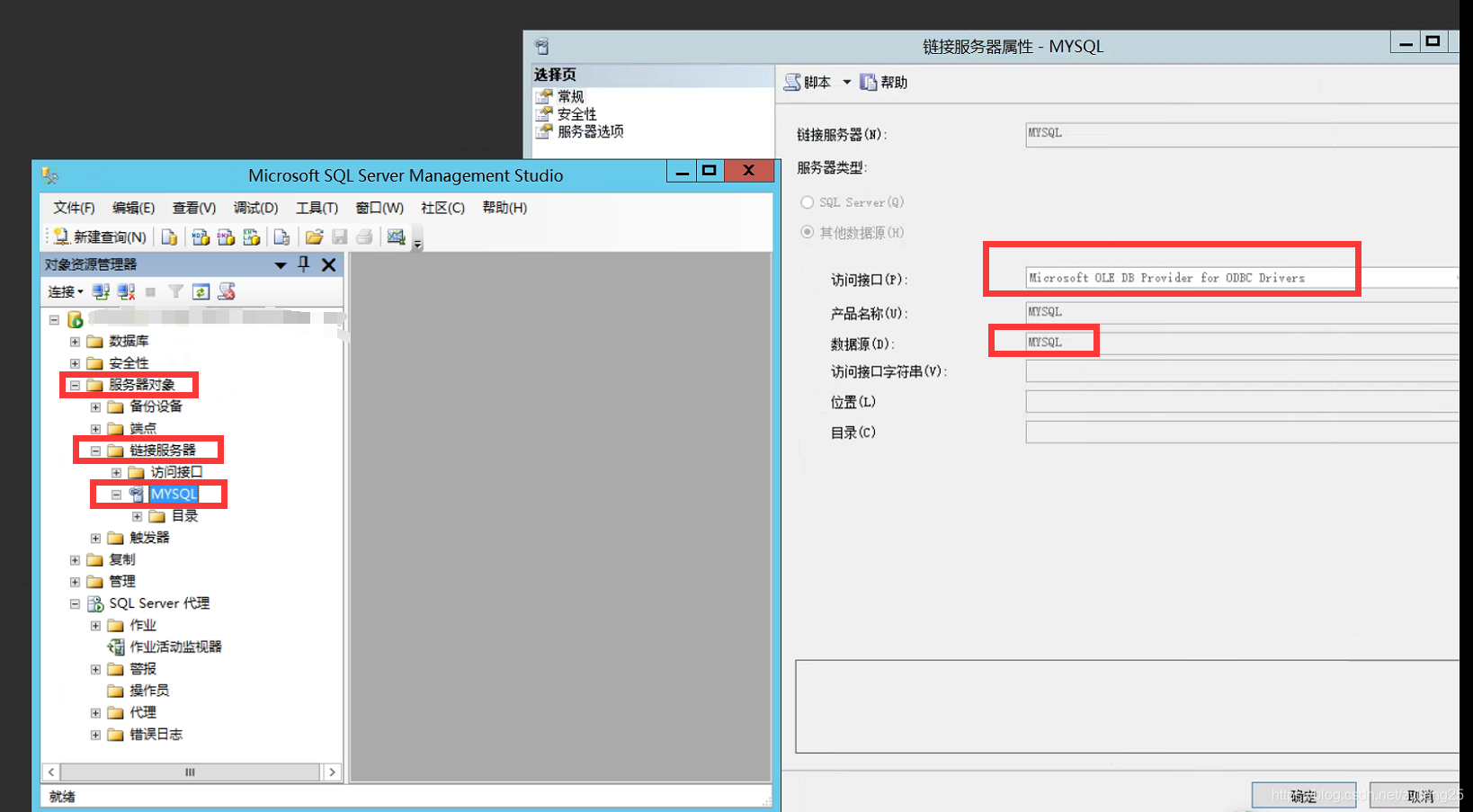Screen dimensions: 1473x812
Task: Open the 社区(C) menu
Action: pos(442,208)
